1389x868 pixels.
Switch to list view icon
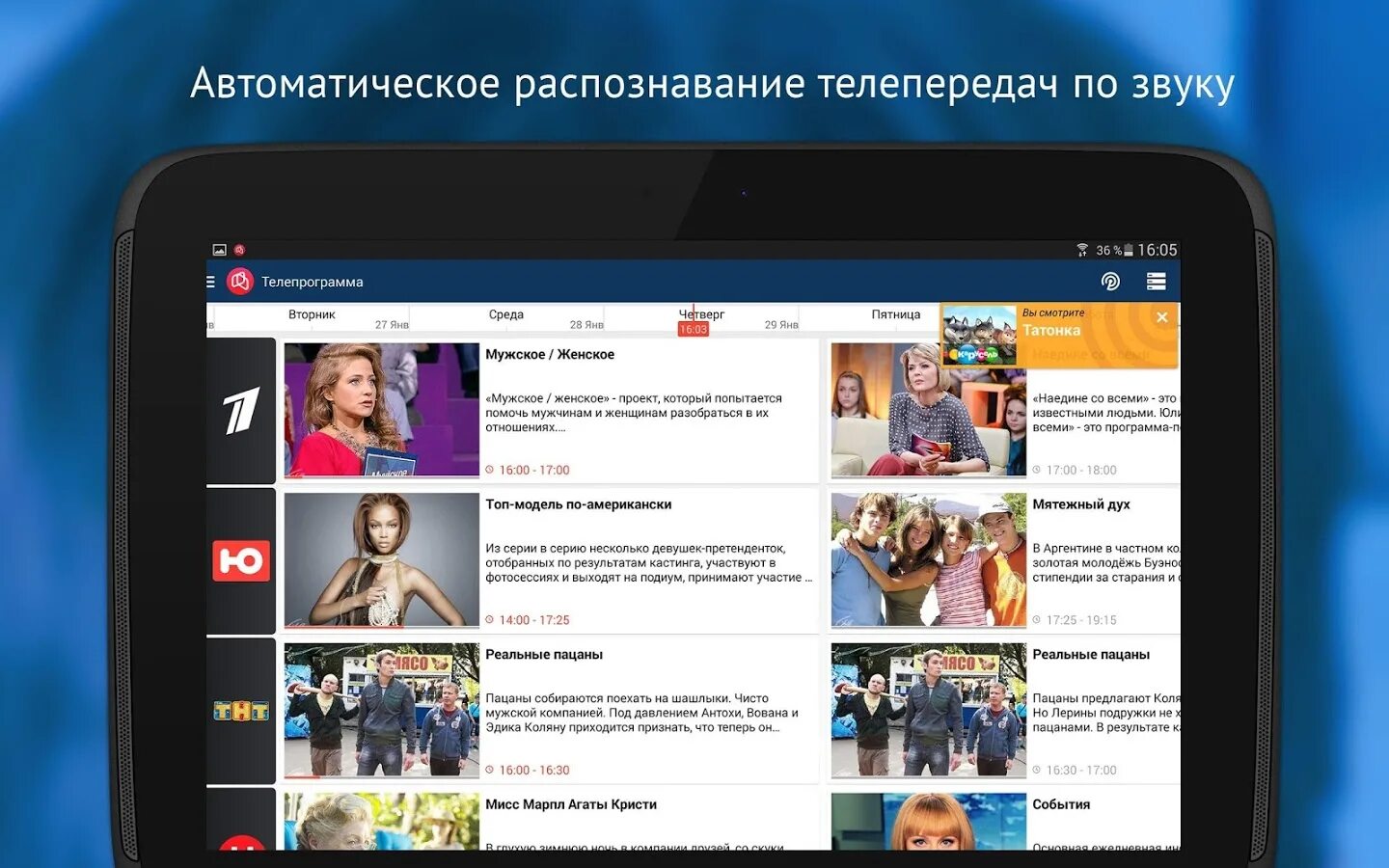[x=1157, y=282]
